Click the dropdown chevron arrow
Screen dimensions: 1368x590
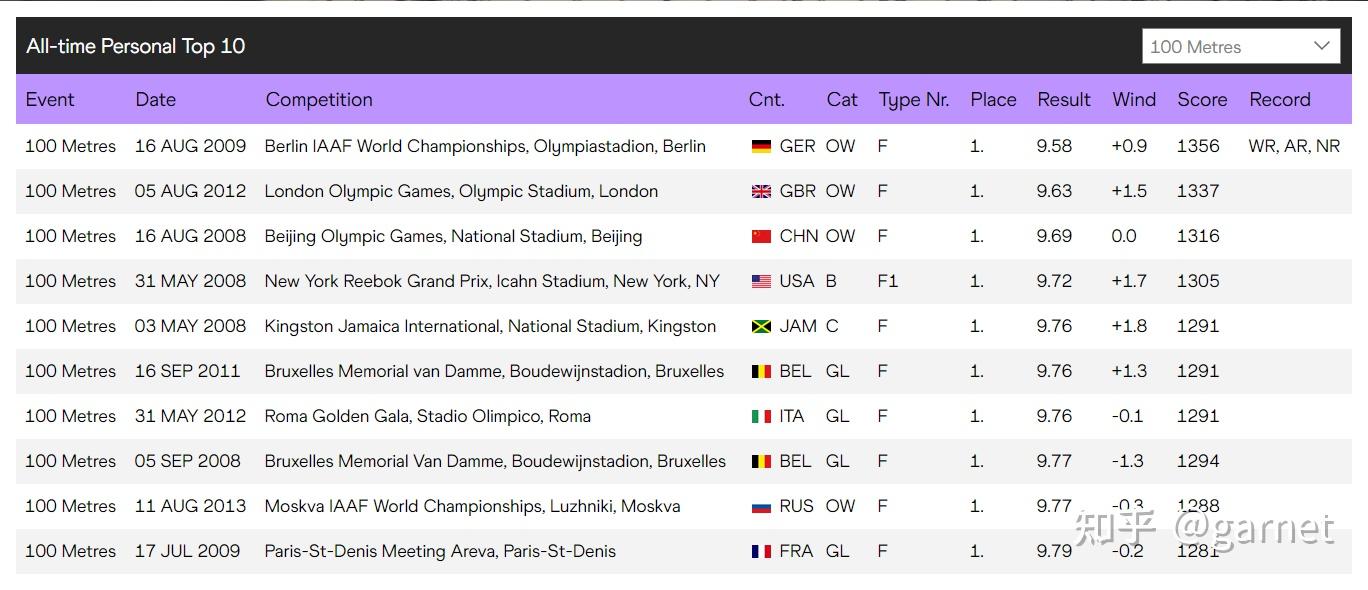point(1321,46)
